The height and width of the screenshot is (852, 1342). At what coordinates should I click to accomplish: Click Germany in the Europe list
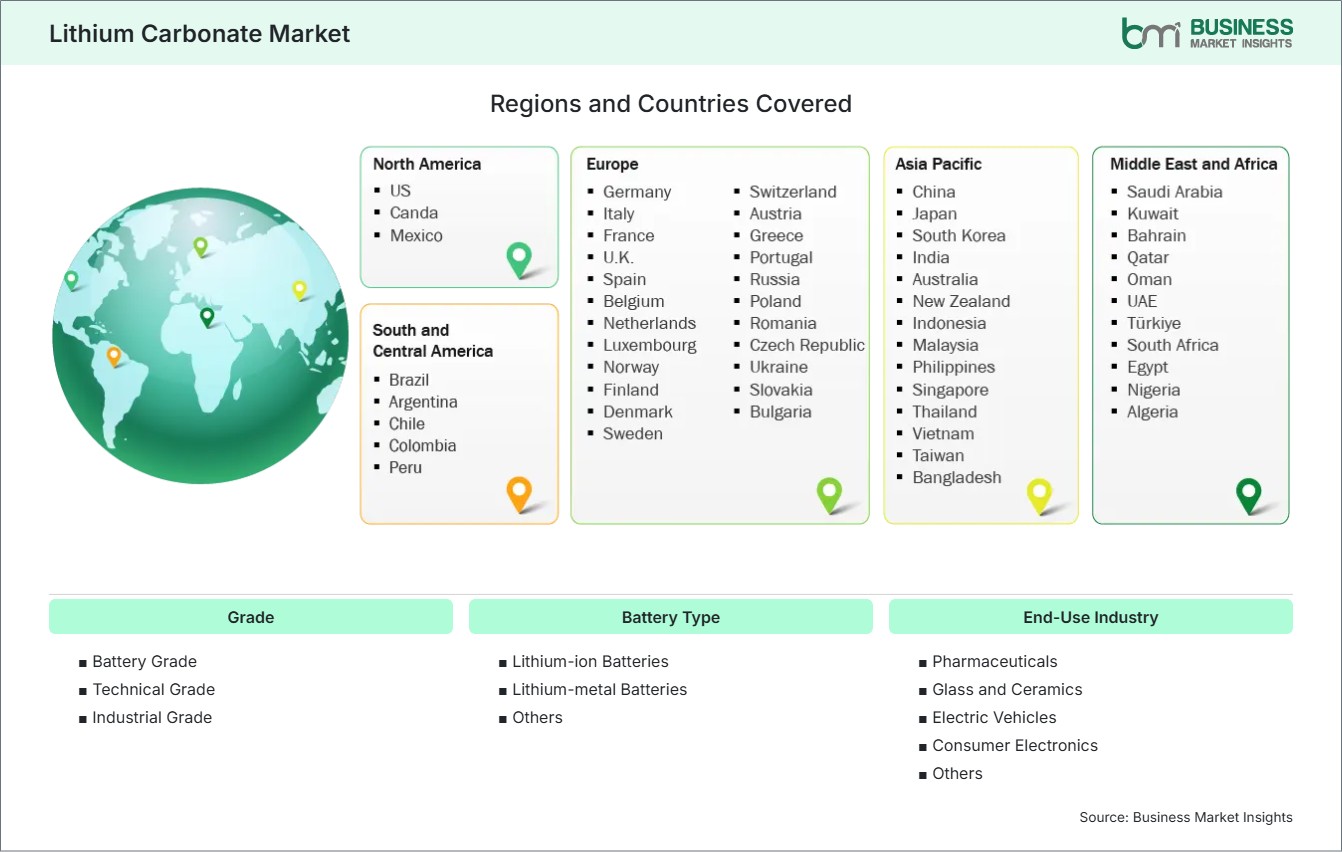pos(637,192)
